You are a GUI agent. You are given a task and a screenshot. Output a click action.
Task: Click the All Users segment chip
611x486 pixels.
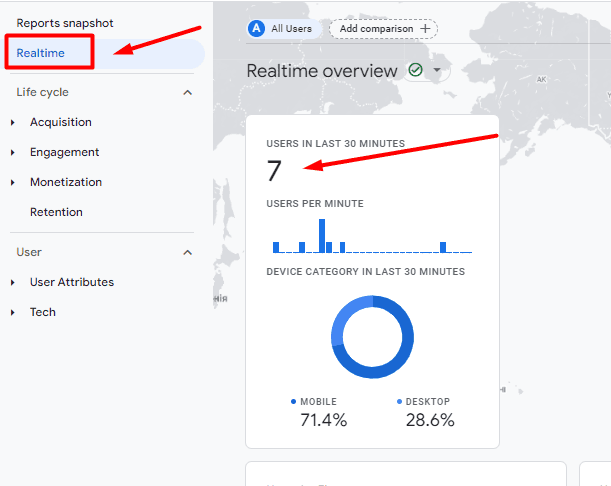coord(284,29)
